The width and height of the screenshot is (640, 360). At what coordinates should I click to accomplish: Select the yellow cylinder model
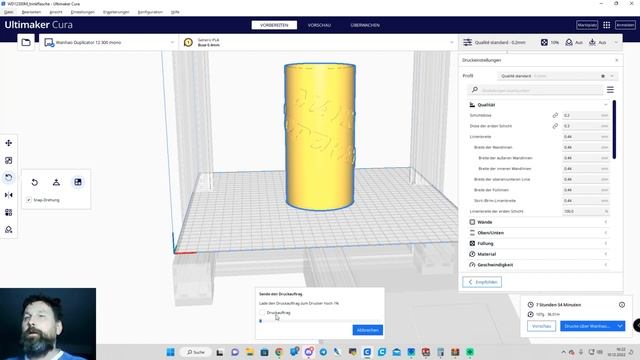point(320,137)
